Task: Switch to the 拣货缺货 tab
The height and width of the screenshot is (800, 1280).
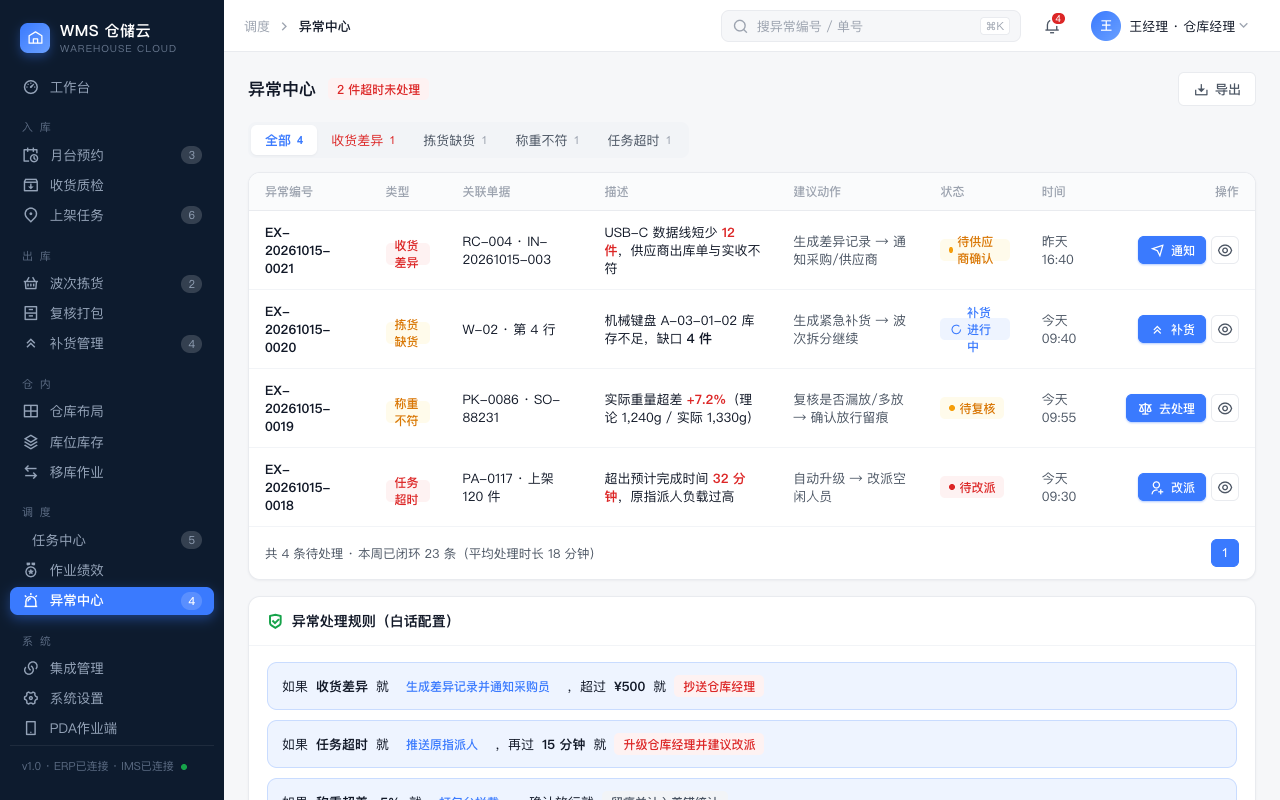Action: [455, 140]
